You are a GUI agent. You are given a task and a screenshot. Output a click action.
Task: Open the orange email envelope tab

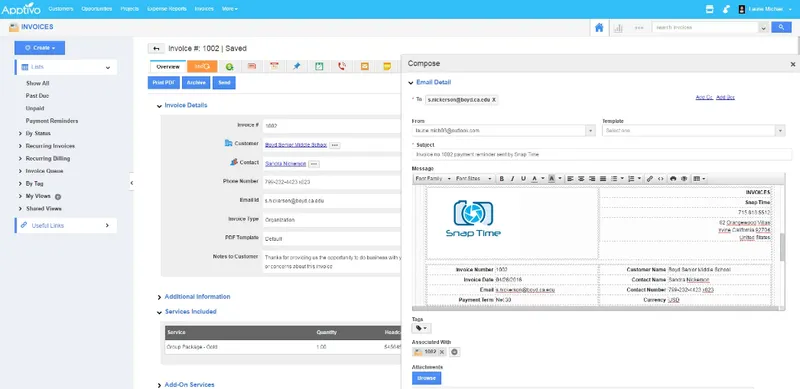[364, 66]
